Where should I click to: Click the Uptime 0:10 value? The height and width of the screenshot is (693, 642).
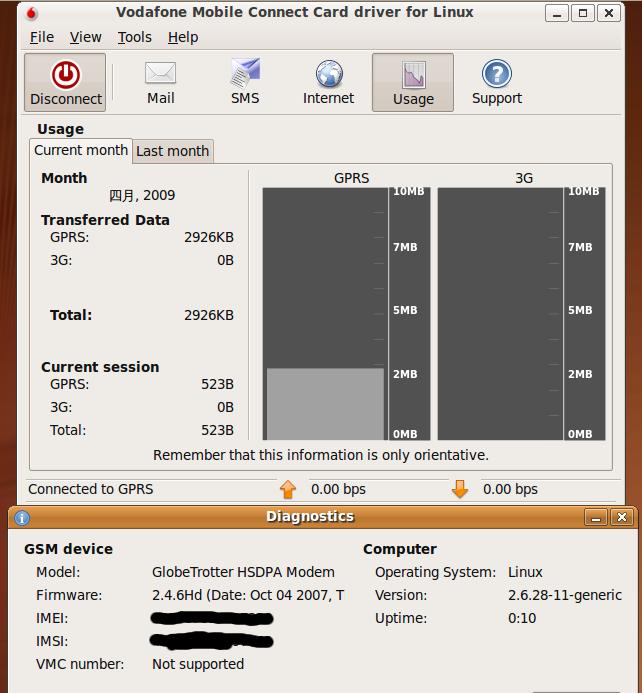tap(522, 618)
